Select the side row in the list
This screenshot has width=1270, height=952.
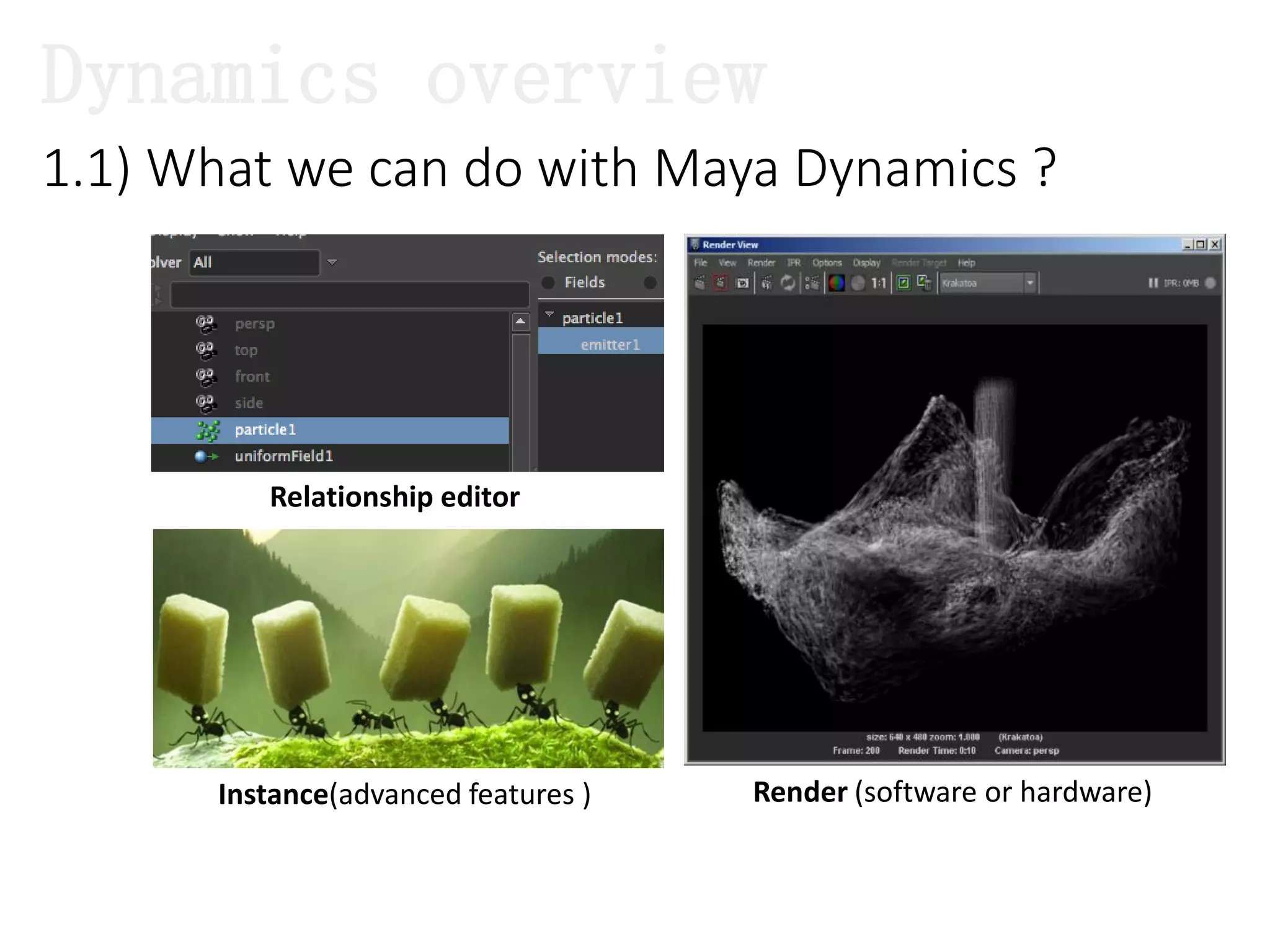tap(330, 403)
